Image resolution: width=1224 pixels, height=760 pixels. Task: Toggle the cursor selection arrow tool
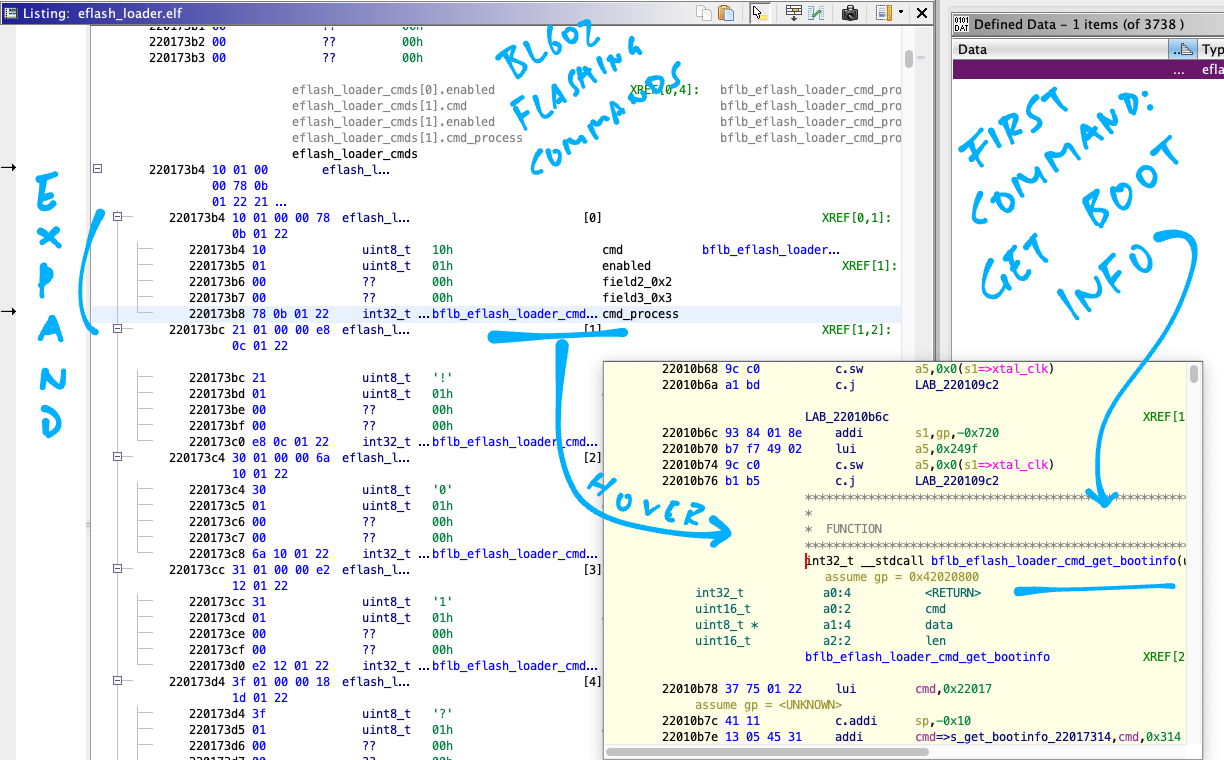tap(760, 13)
